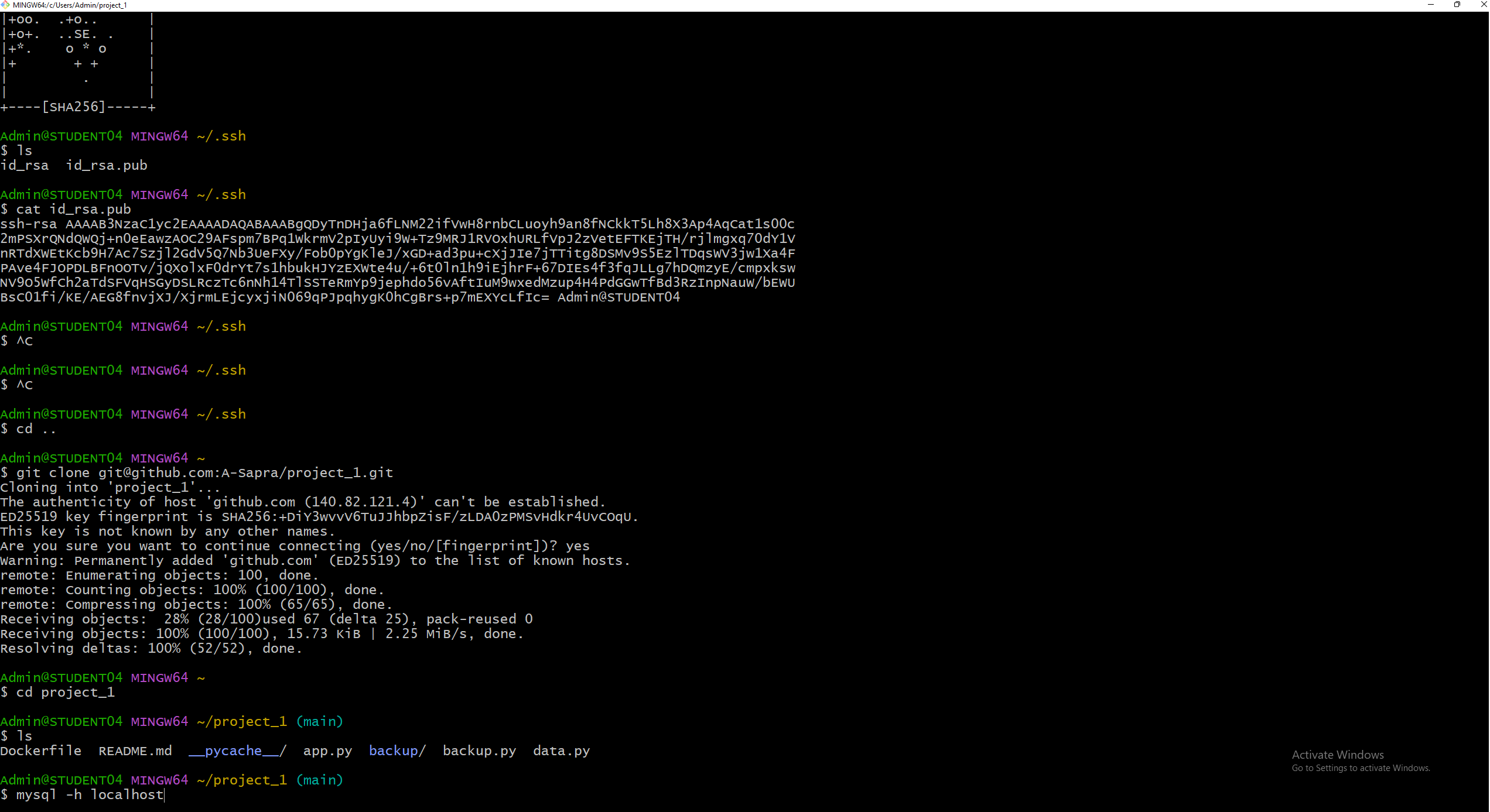The width and height of the screenshot is (1490, 812).
Task: Select the GitHub repository URL git@github.com:A-Sapra/project_1.git
Action: click(x=246, y=472)
